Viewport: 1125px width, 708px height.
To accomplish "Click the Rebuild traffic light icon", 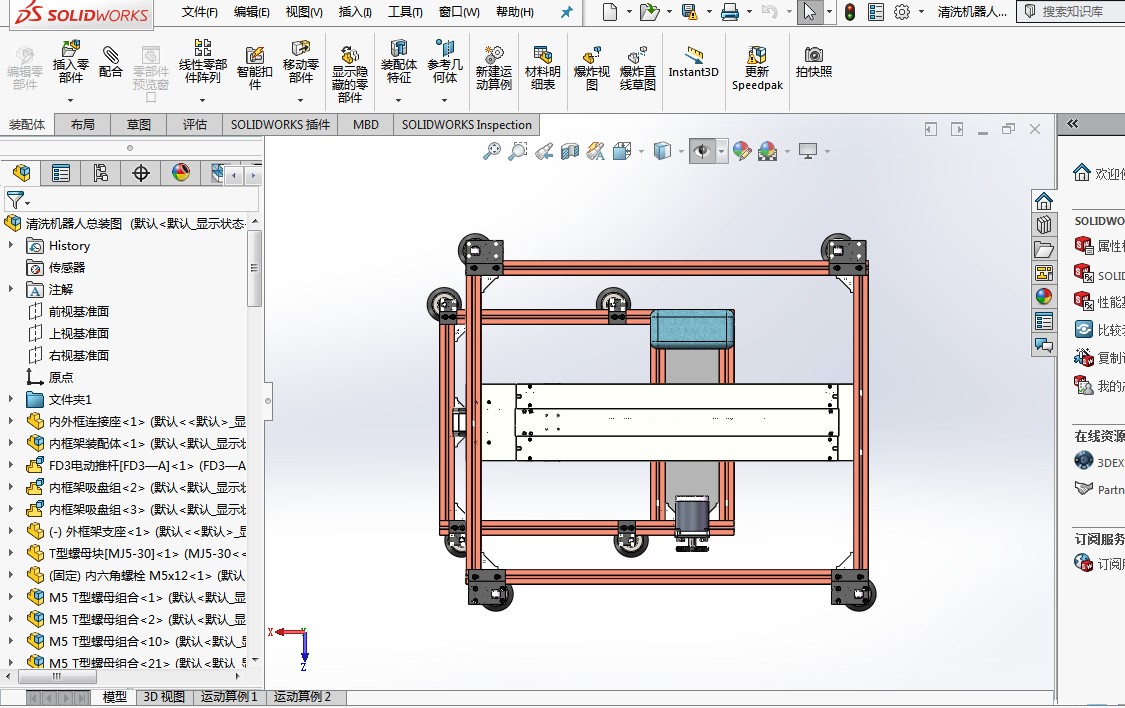I will [x=849, y=11].
